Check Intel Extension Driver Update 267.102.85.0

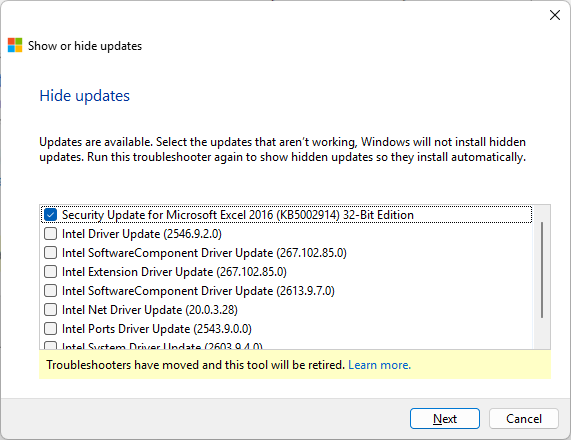point(50,271)
